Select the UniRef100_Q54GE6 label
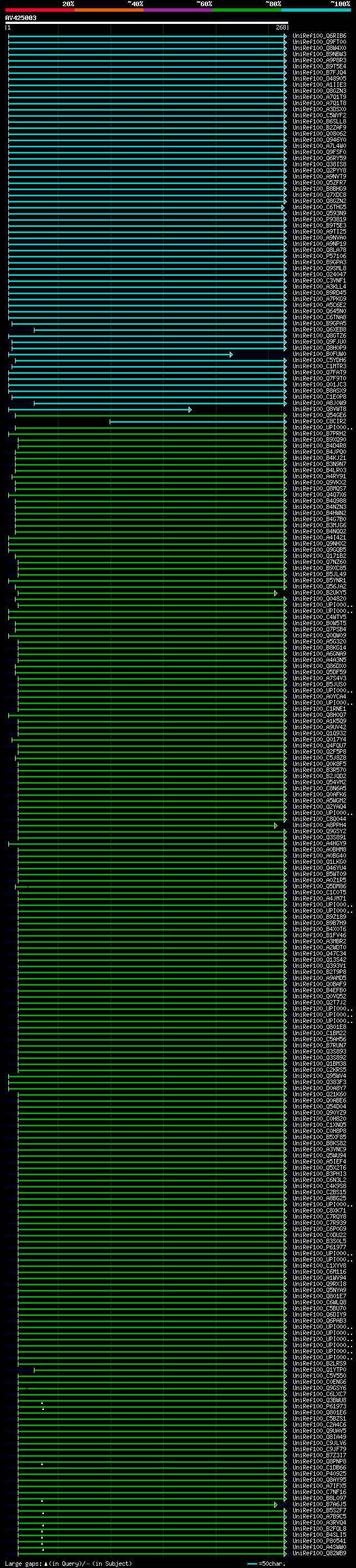Image resolution: width=356 pixels, height=1568 pixels. point(319,416)
